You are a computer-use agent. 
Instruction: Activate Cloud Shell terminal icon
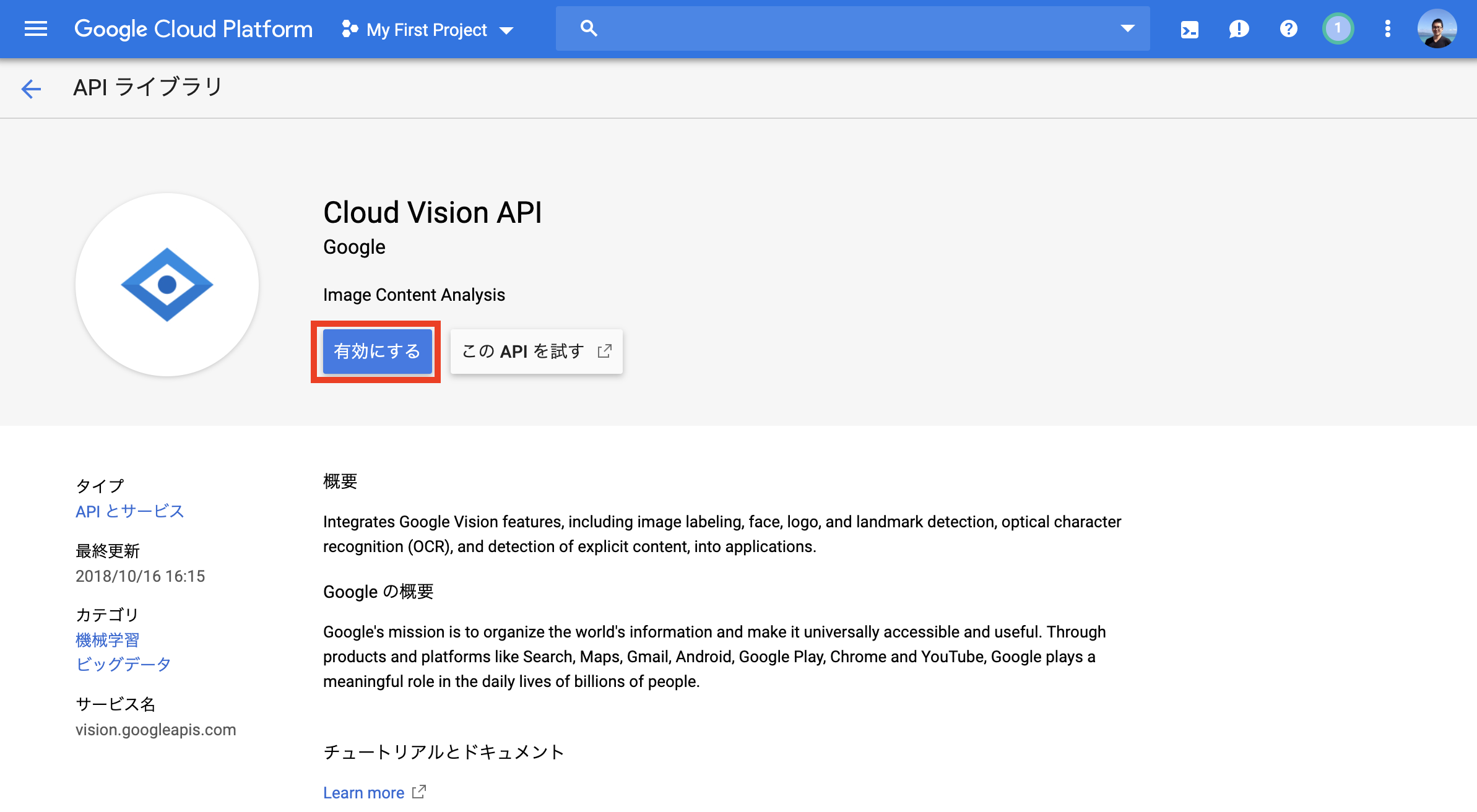coord(1189,29)
